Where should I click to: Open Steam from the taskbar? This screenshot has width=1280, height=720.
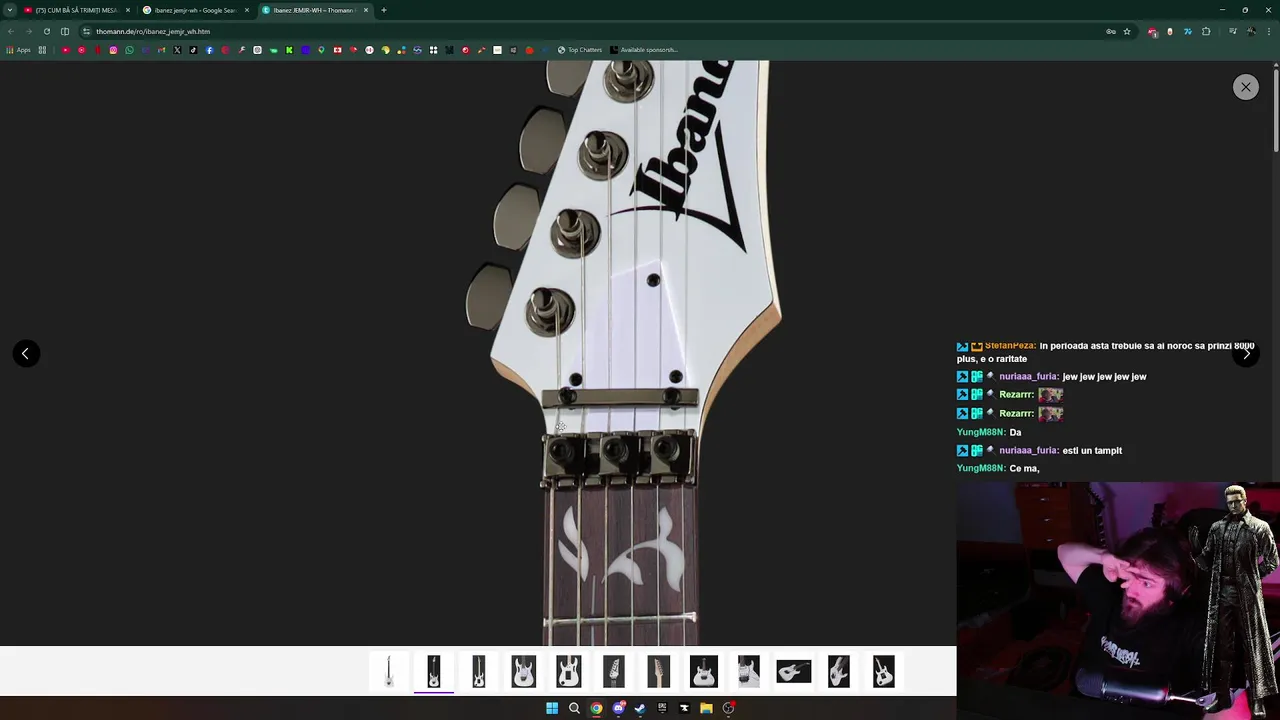pos(640,708)
